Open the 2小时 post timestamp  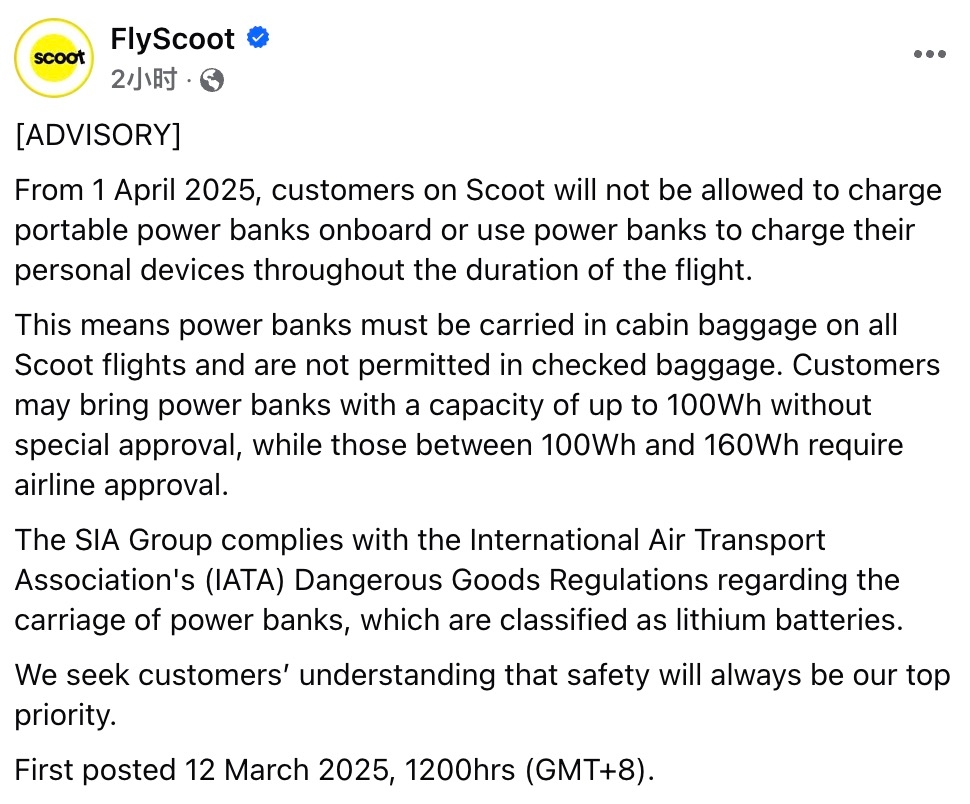[144, 79]
